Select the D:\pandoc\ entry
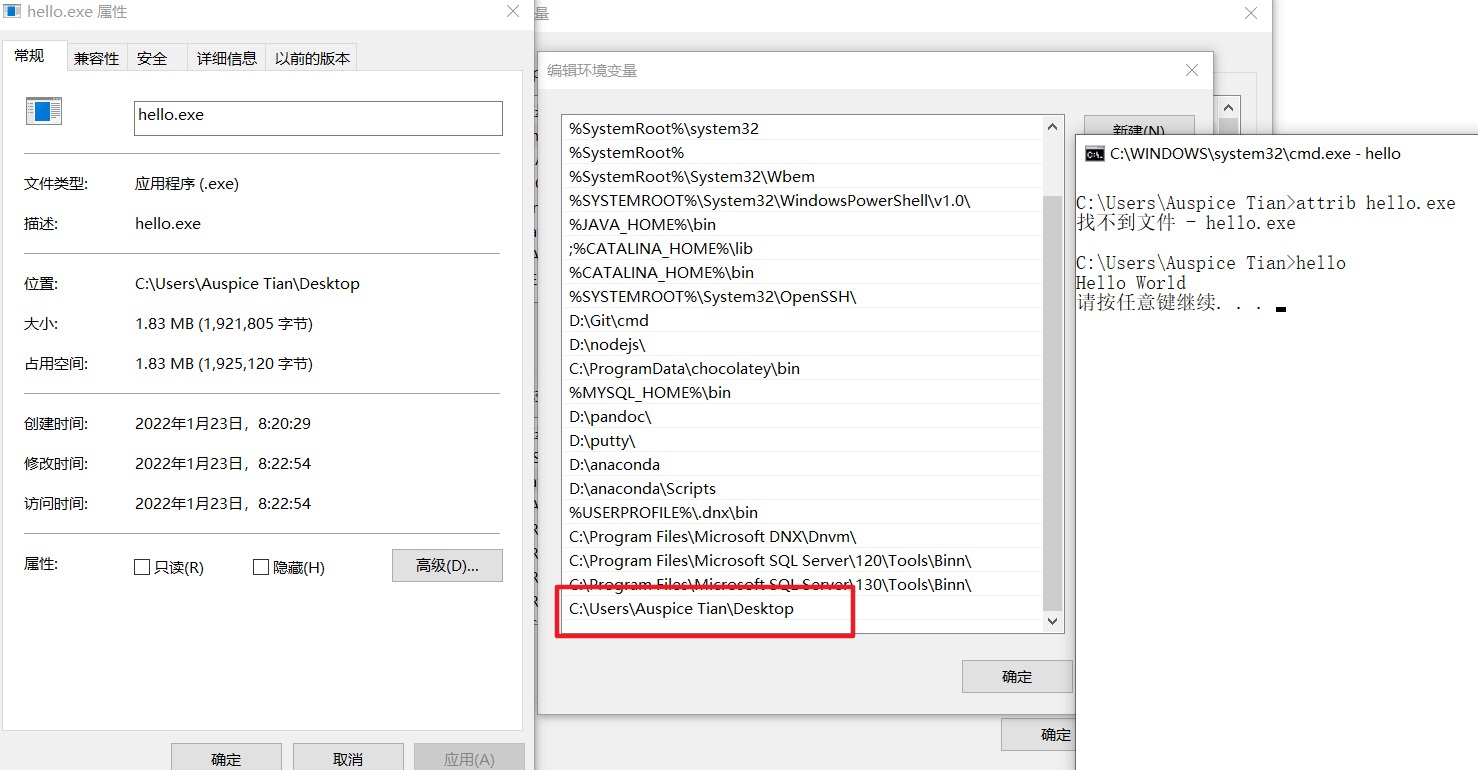The image size is (1478, 770). point(801,416)
